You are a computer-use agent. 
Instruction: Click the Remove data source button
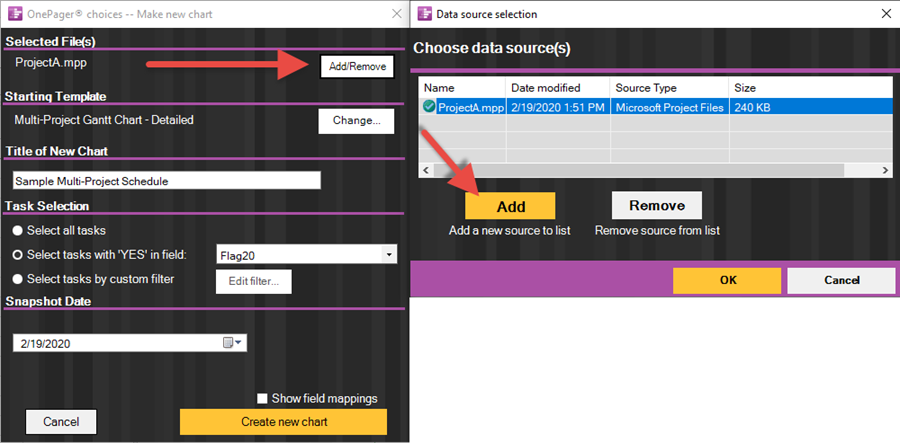[x=657, y=205]
